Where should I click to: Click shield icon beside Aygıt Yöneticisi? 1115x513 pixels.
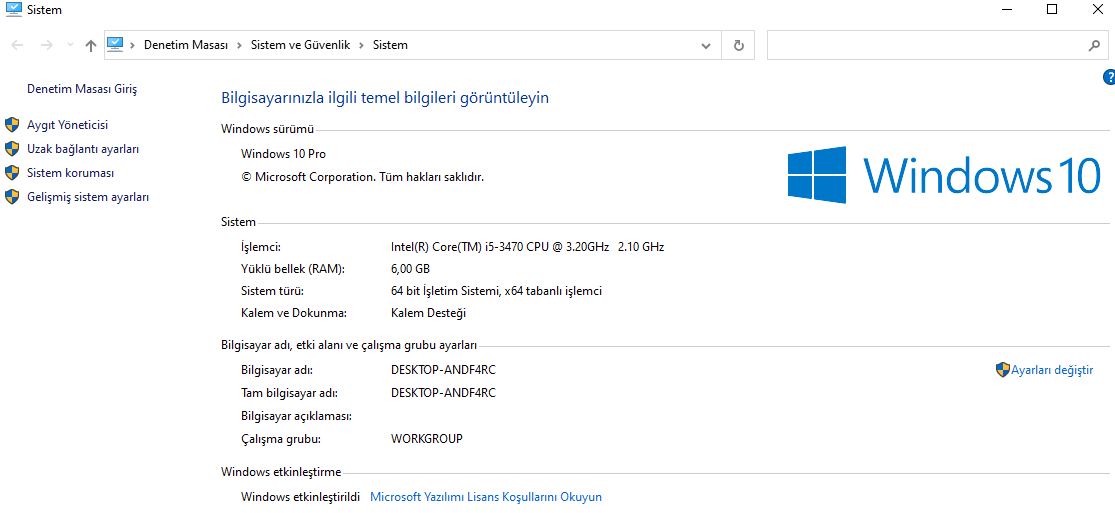(x=12, y=125)
